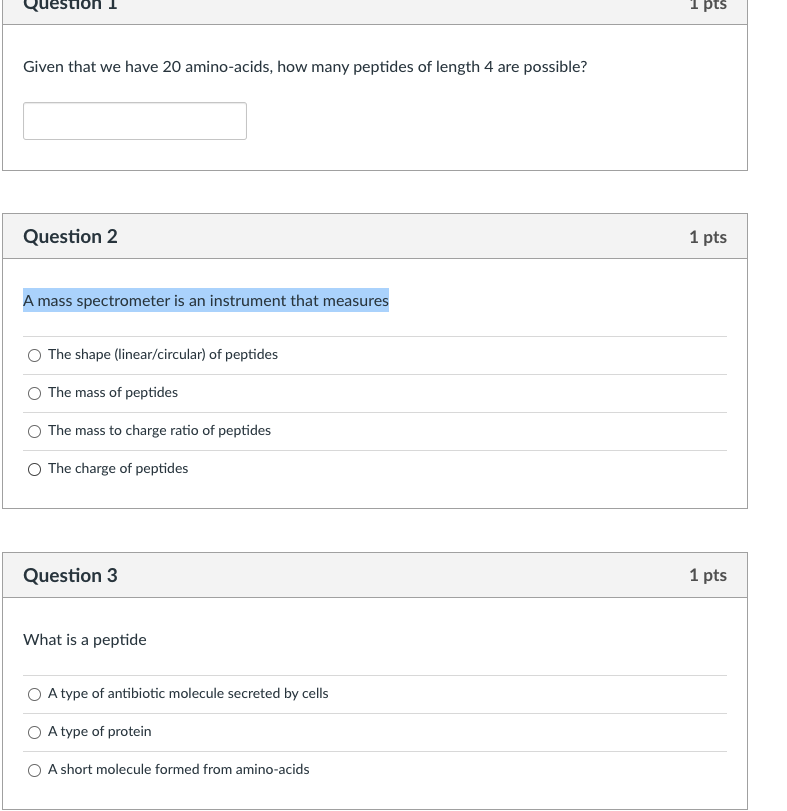Select 'A type of protein' radio button

tap(35, 732)
